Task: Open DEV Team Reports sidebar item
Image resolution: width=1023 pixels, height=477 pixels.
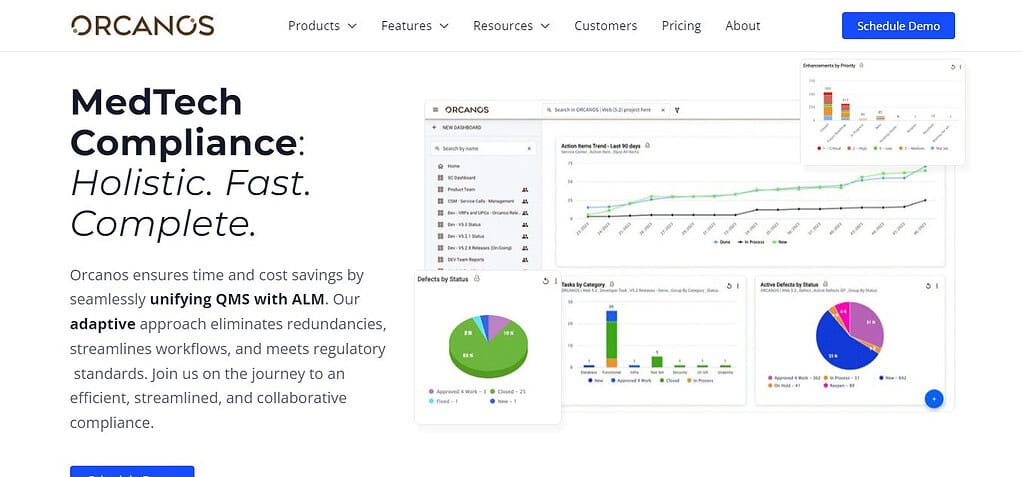Action: (x=466, y=260)
